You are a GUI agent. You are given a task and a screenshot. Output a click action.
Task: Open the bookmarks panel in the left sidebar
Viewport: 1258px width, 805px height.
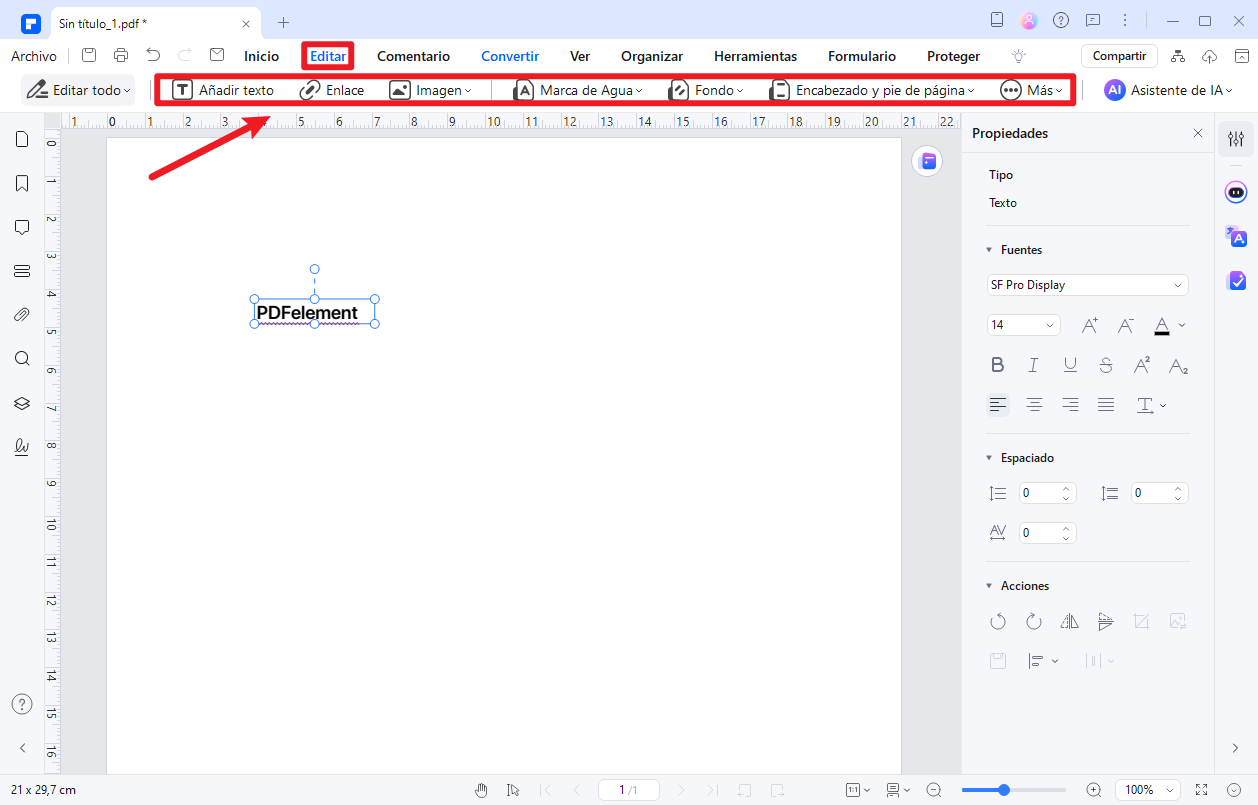click(x=22, y=183)
